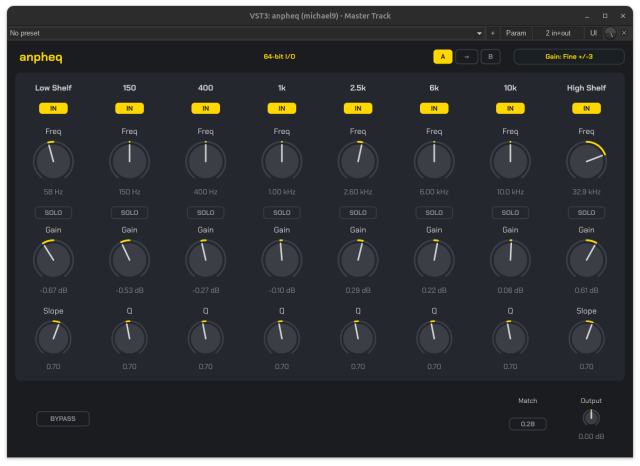Click the High Shelf Freq knob
The image size is (640, 466).
tap(587, 161)
